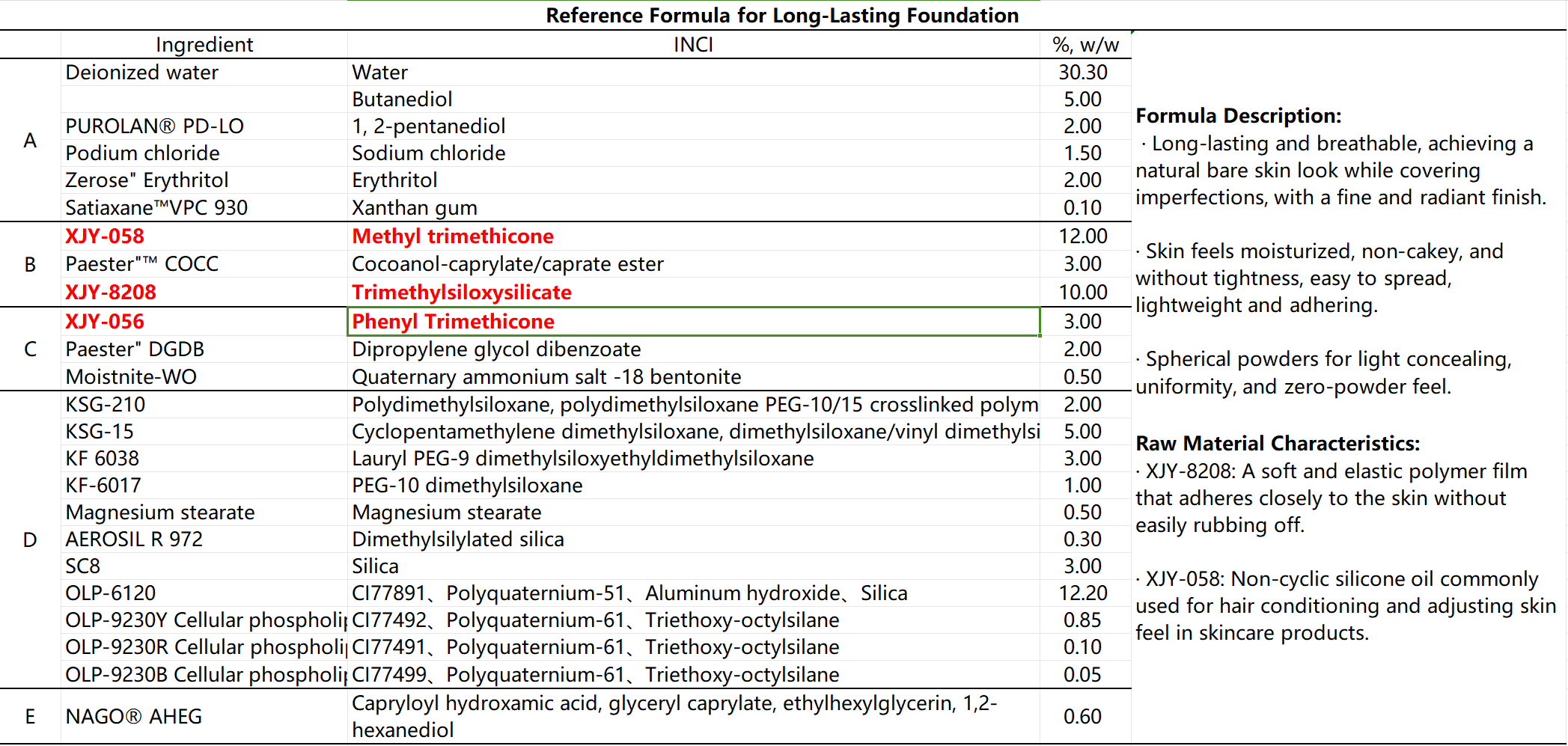The width and height of the screenshot is (1568, 746).
Task: Click the 'Zerose" Erythritol' ingredient cell
Action: (x=204, y=180)
